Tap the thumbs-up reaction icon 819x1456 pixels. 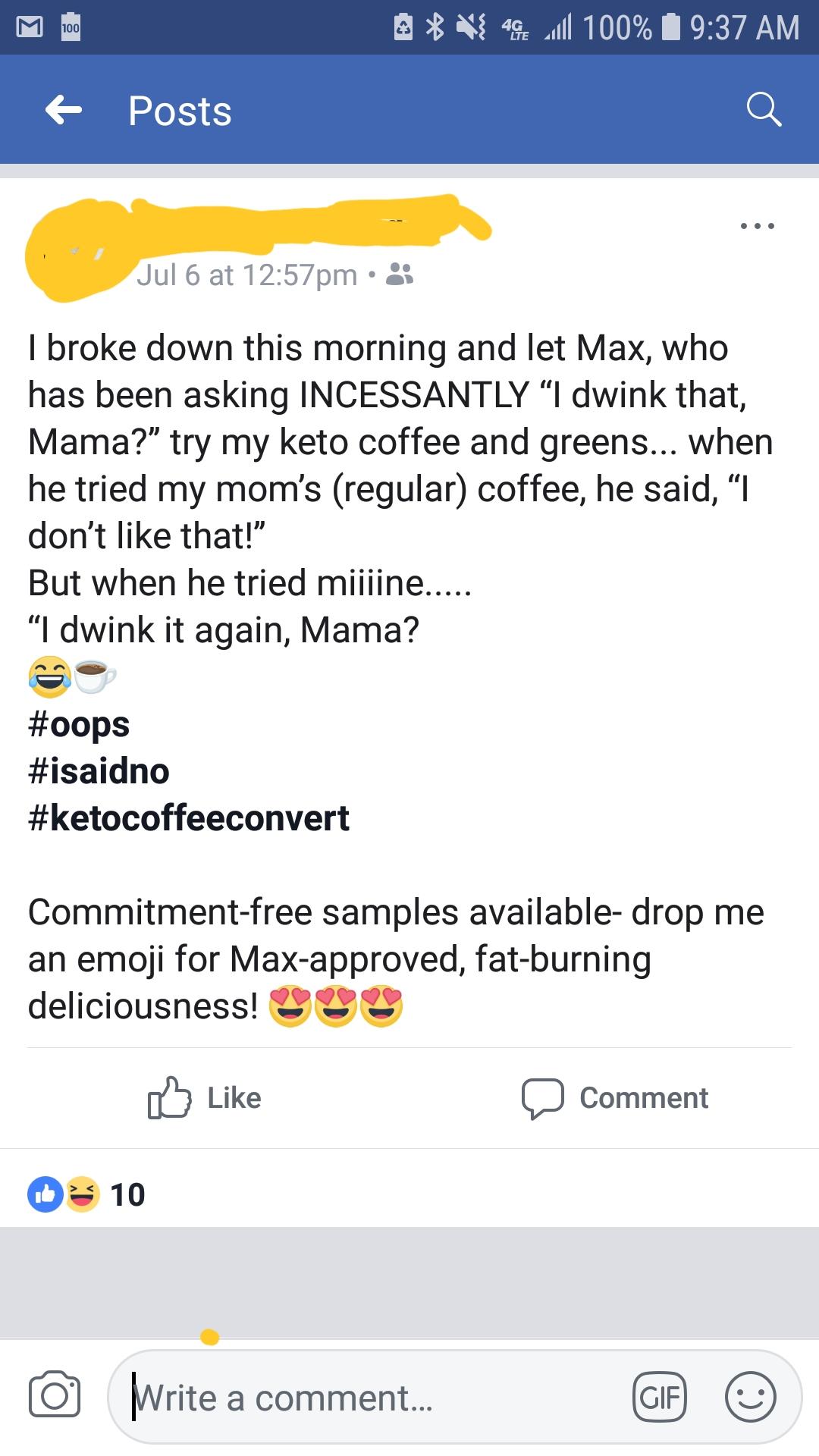click(x=45, y=1193)
